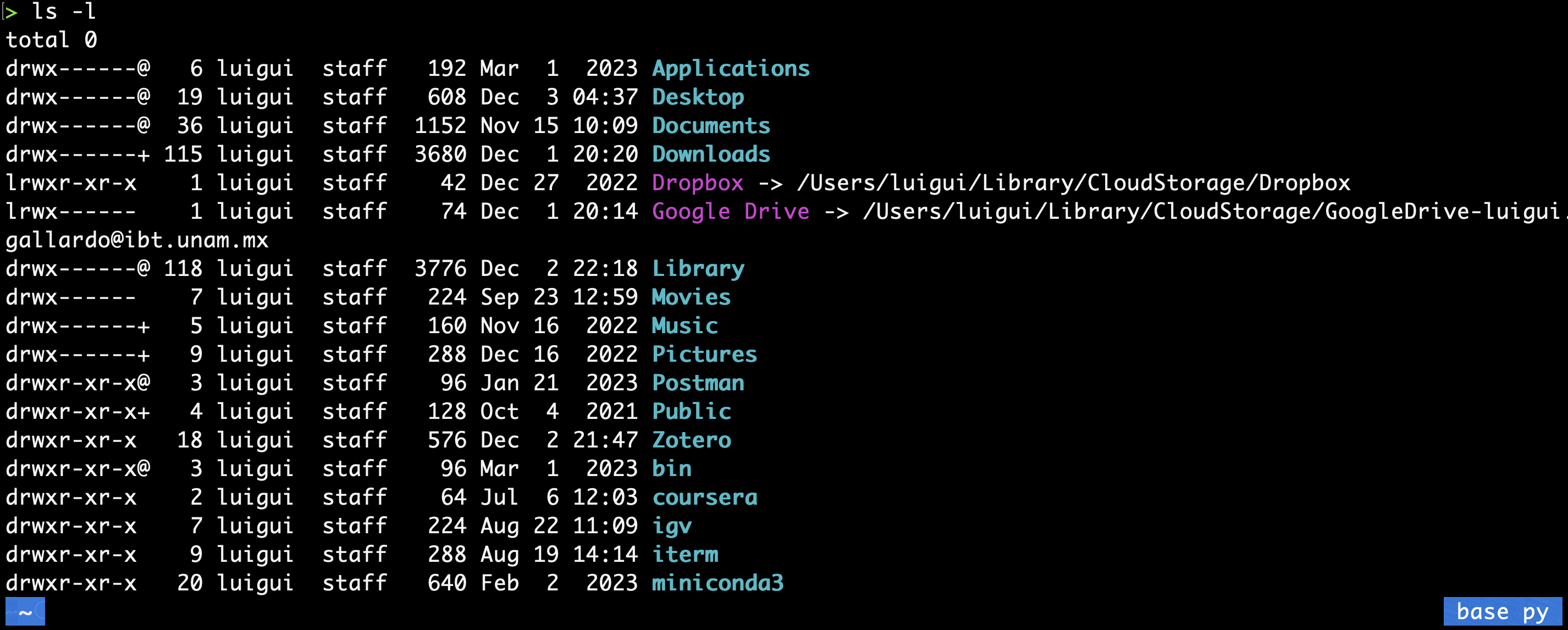
Task: Click the wrapped gallardo@ibt.unam.mx text
Action: coord(137,240)
